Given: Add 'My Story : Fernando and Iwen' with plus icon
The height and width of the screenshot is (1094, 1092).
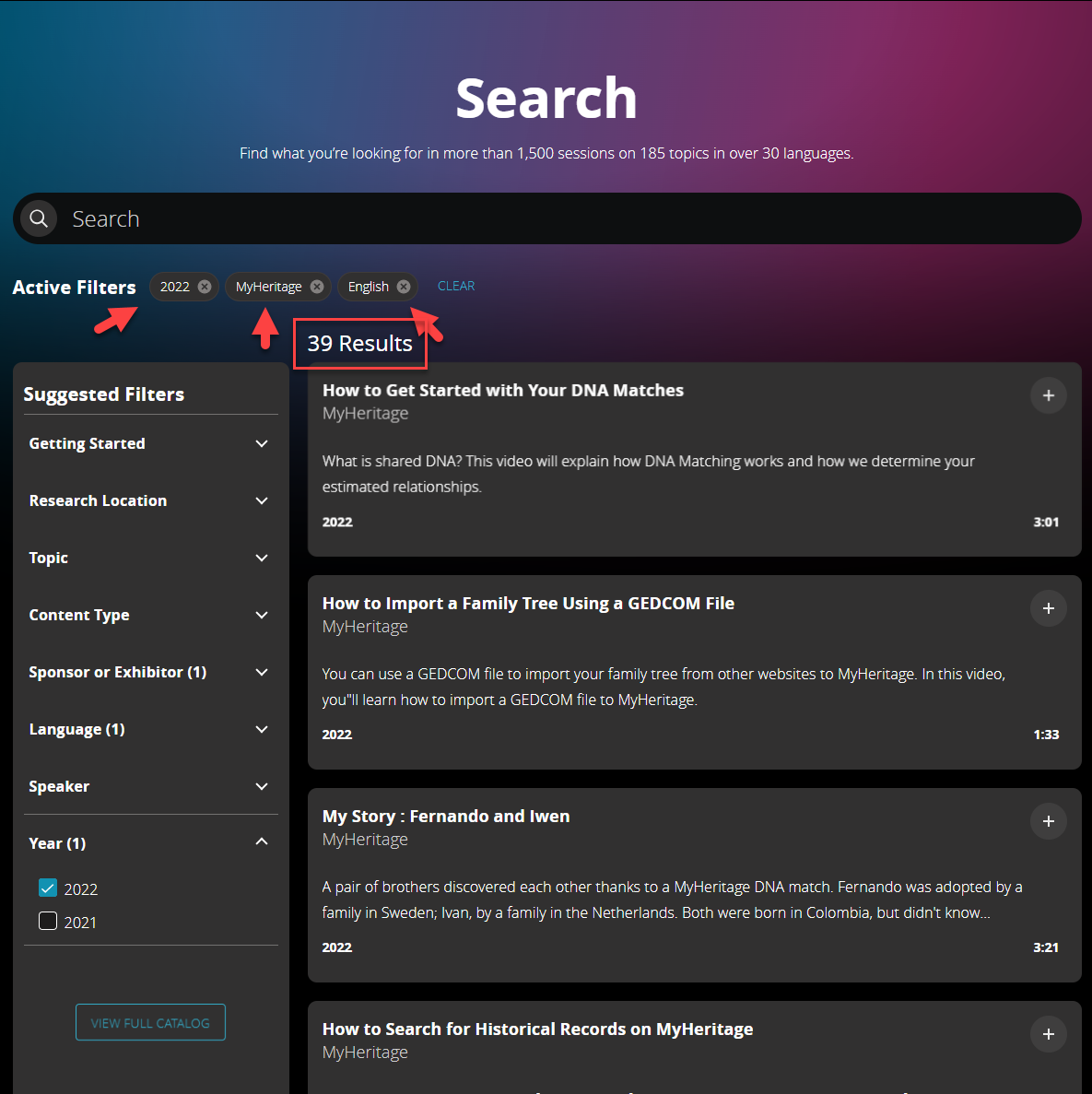Looking at the screenshot, I should (1048, 821).
